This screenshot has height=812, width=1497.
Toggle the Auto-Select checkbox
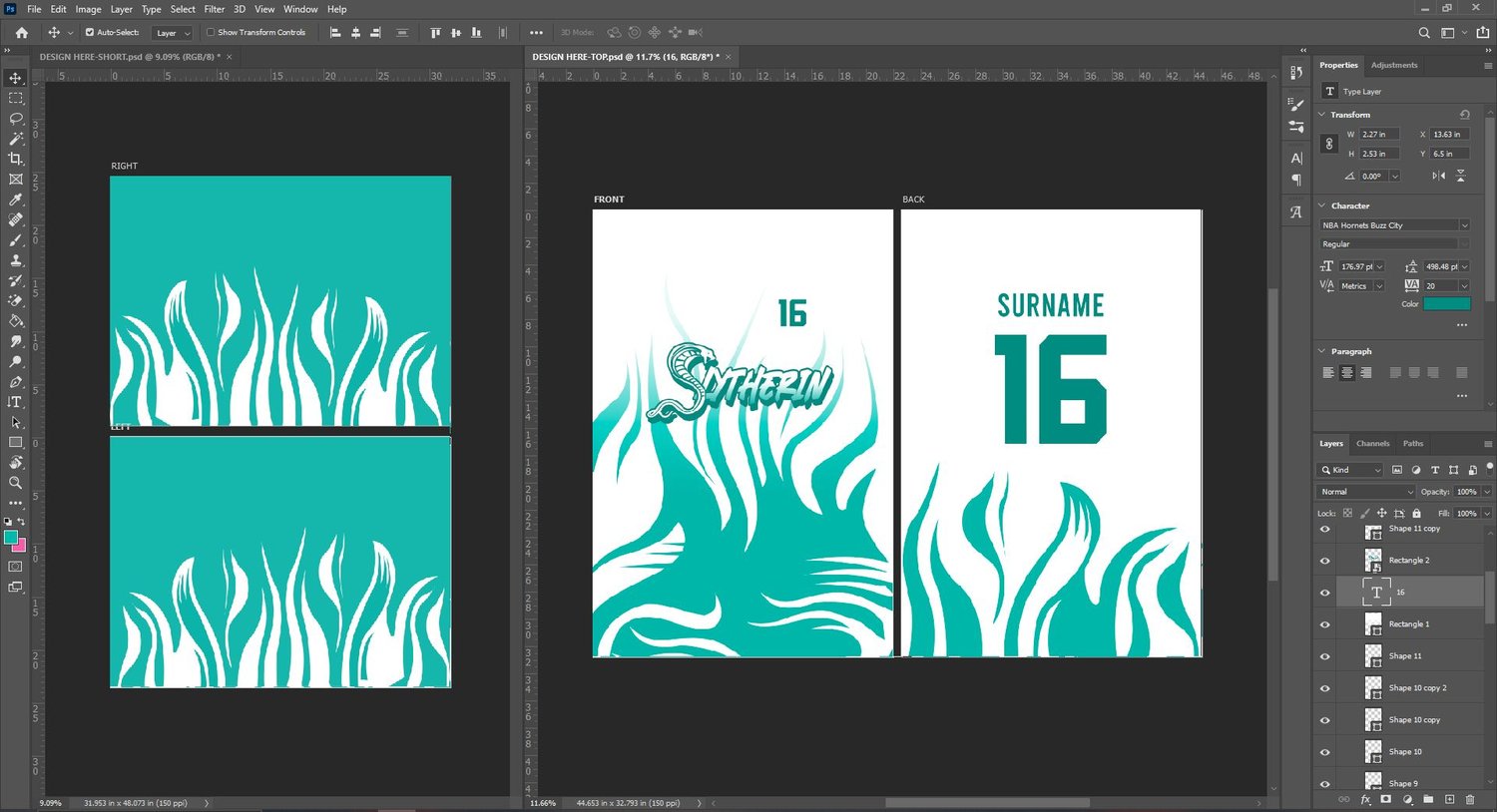(90, 33)
